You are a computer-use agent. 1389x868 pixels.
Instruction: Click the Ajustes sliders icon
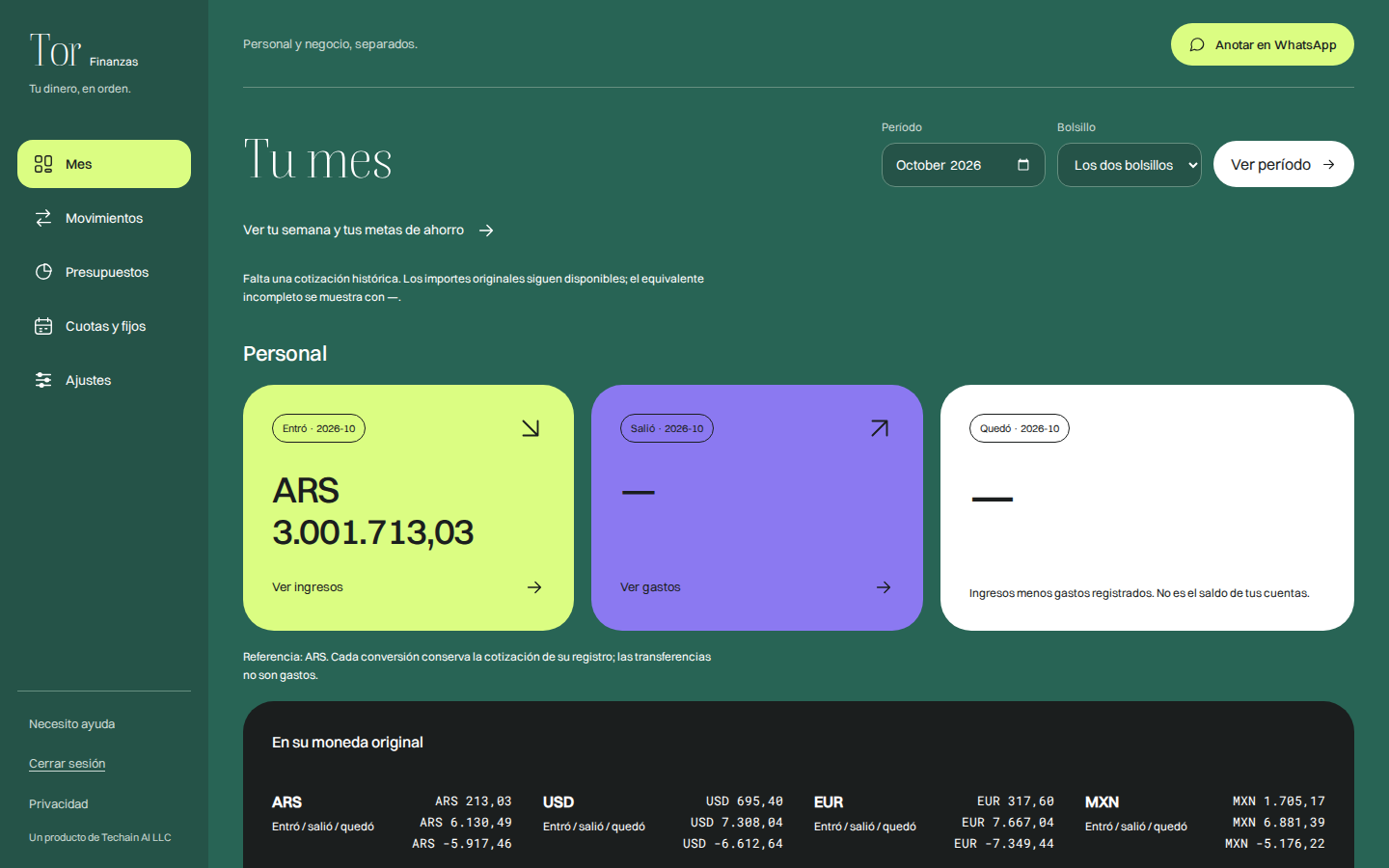tap(43, 380)
